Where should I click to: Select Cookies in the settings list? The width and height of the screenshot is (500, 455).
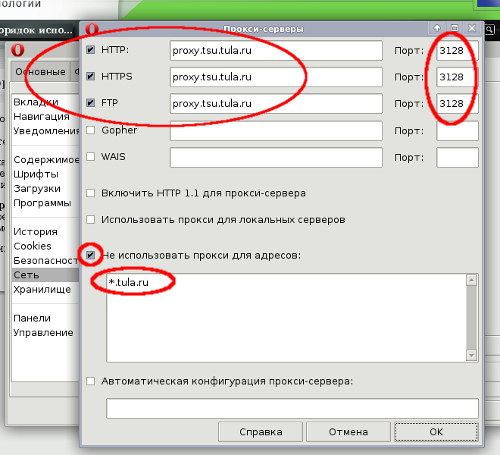pos(32,246)
